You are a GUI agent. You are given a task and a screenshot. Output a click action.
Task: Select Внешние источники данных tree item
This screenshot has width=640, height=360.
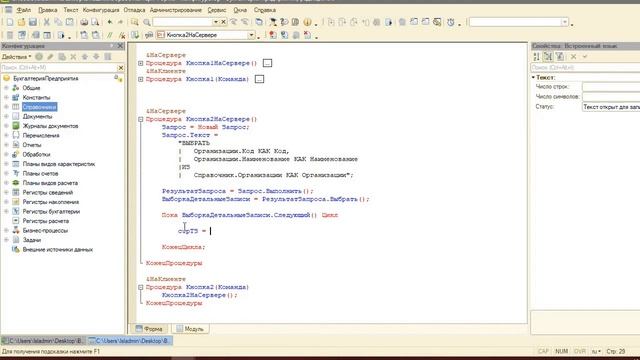[x=58, y=249]
